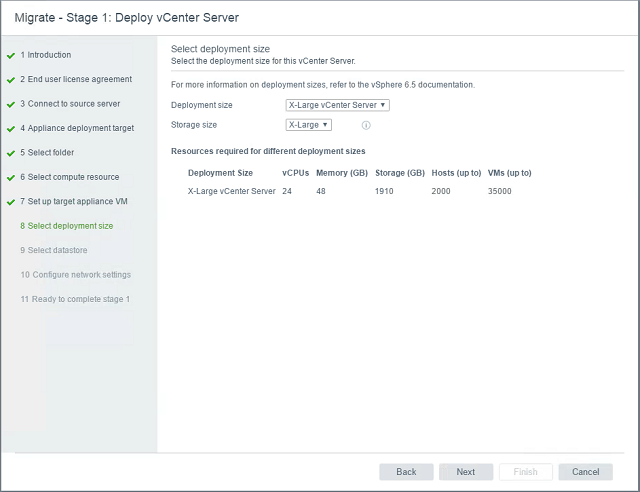Click the hosts value 2000
This screenshot has width=640, height=492.
coord(441,191)
